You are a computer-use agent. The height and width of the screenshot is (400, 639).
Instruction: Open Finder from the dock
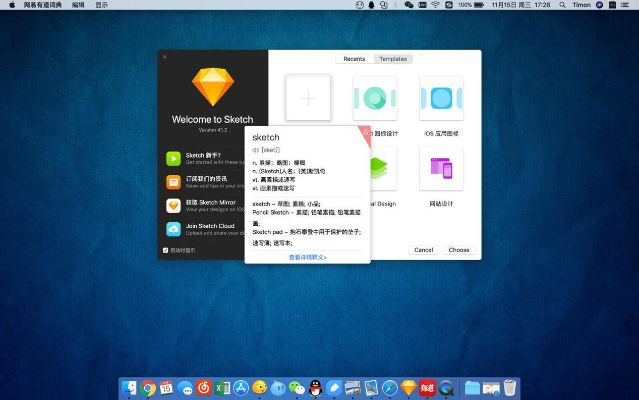click(130, 388)
